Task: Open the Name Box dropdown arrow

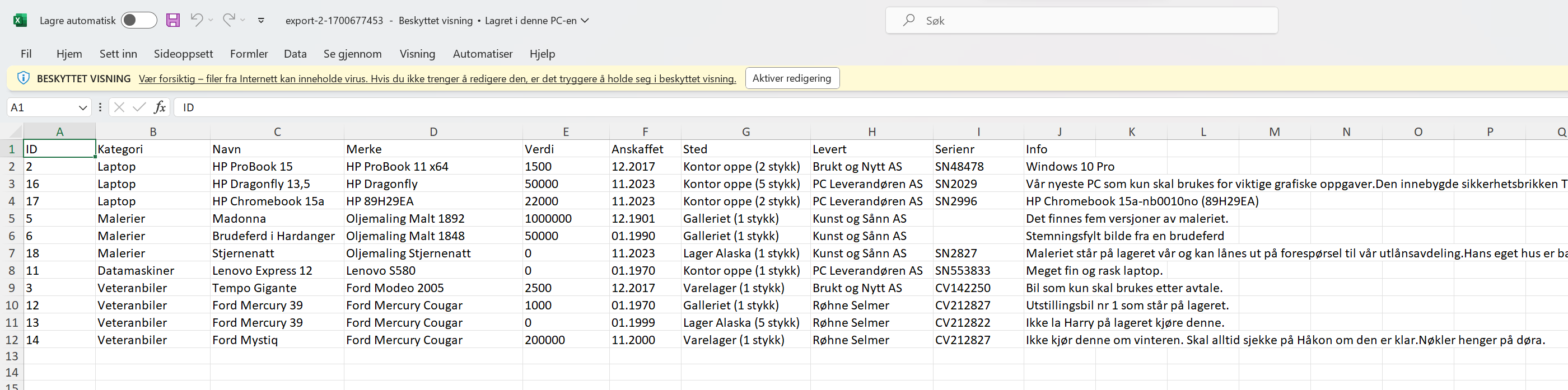Action: point(83,107)
